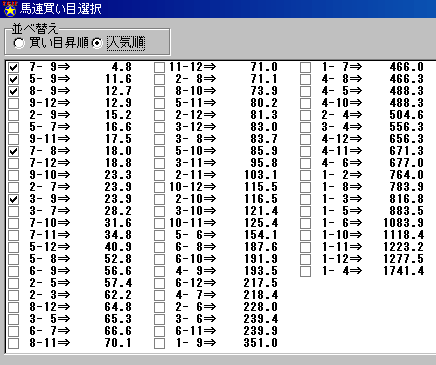436x365 pixels.
Task: Check the 7-12 bet checkbox
Action: [13, 163]
